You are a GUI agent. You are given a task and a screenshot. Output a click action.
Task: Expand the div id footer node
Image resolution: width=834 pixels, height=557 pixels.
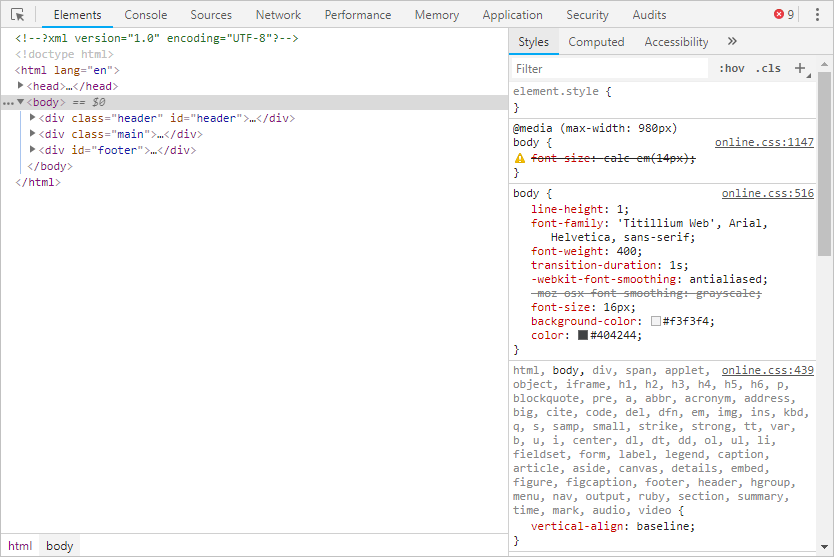coord(33,150)
